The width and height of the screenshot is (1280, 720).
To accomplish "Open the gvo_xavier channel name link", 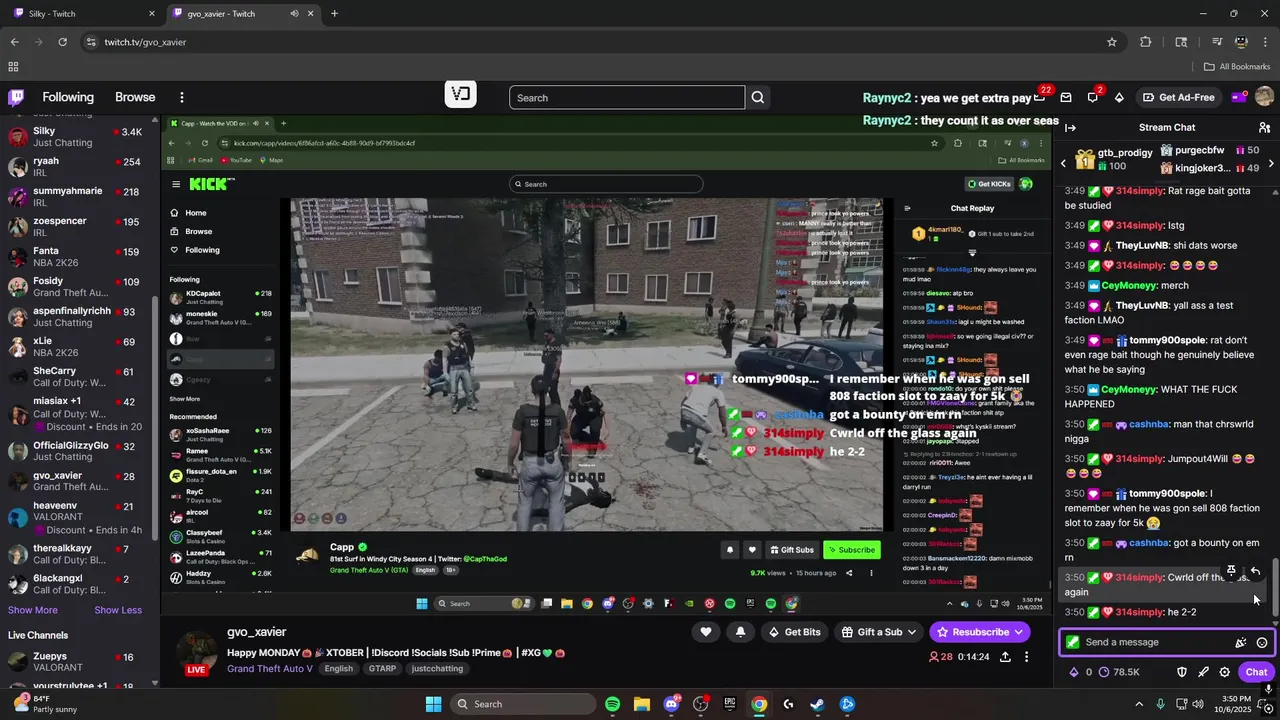I will [x=257, y=632].
